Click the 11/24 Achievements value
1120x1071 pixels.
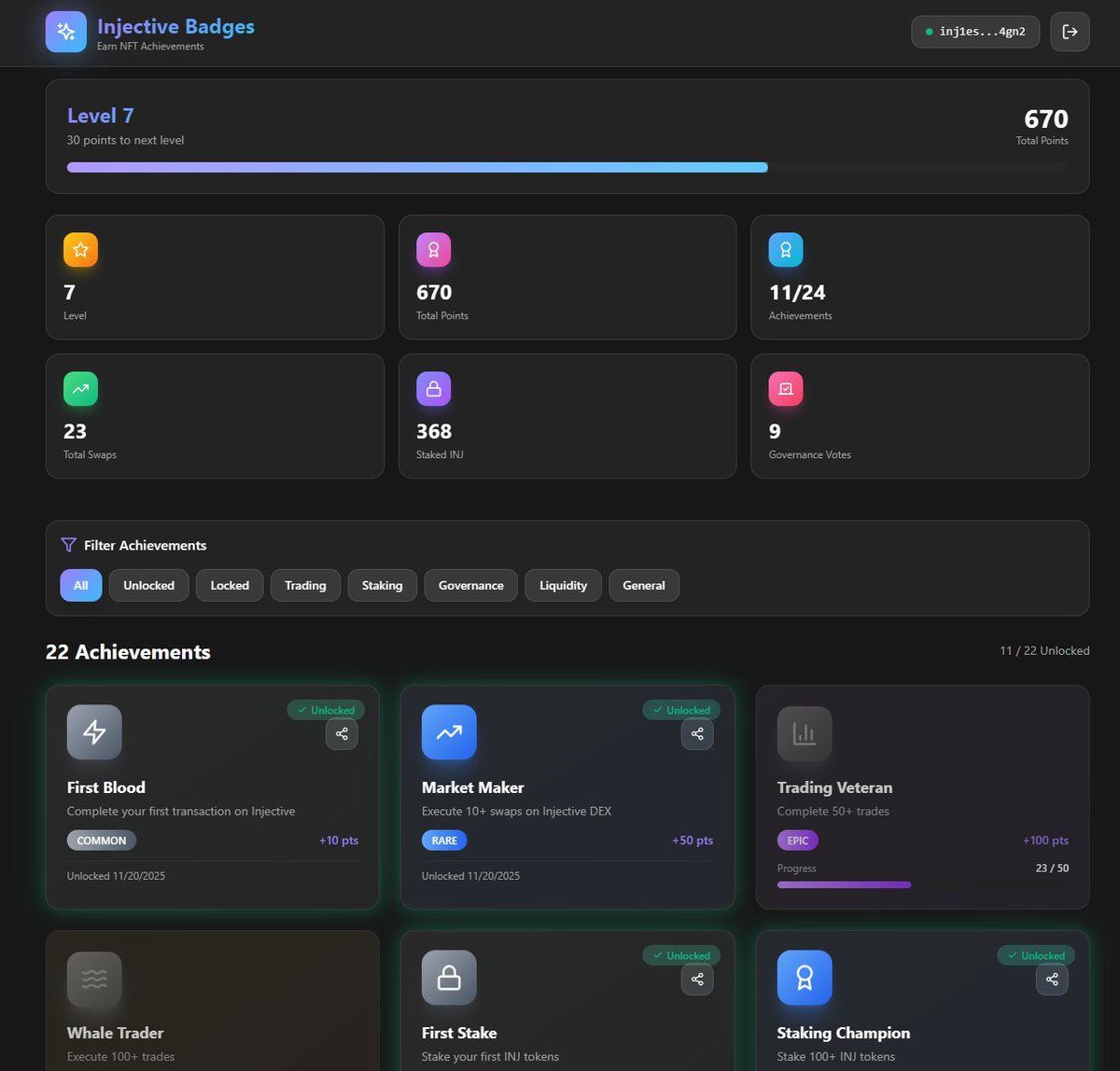(x=797, y=293)
